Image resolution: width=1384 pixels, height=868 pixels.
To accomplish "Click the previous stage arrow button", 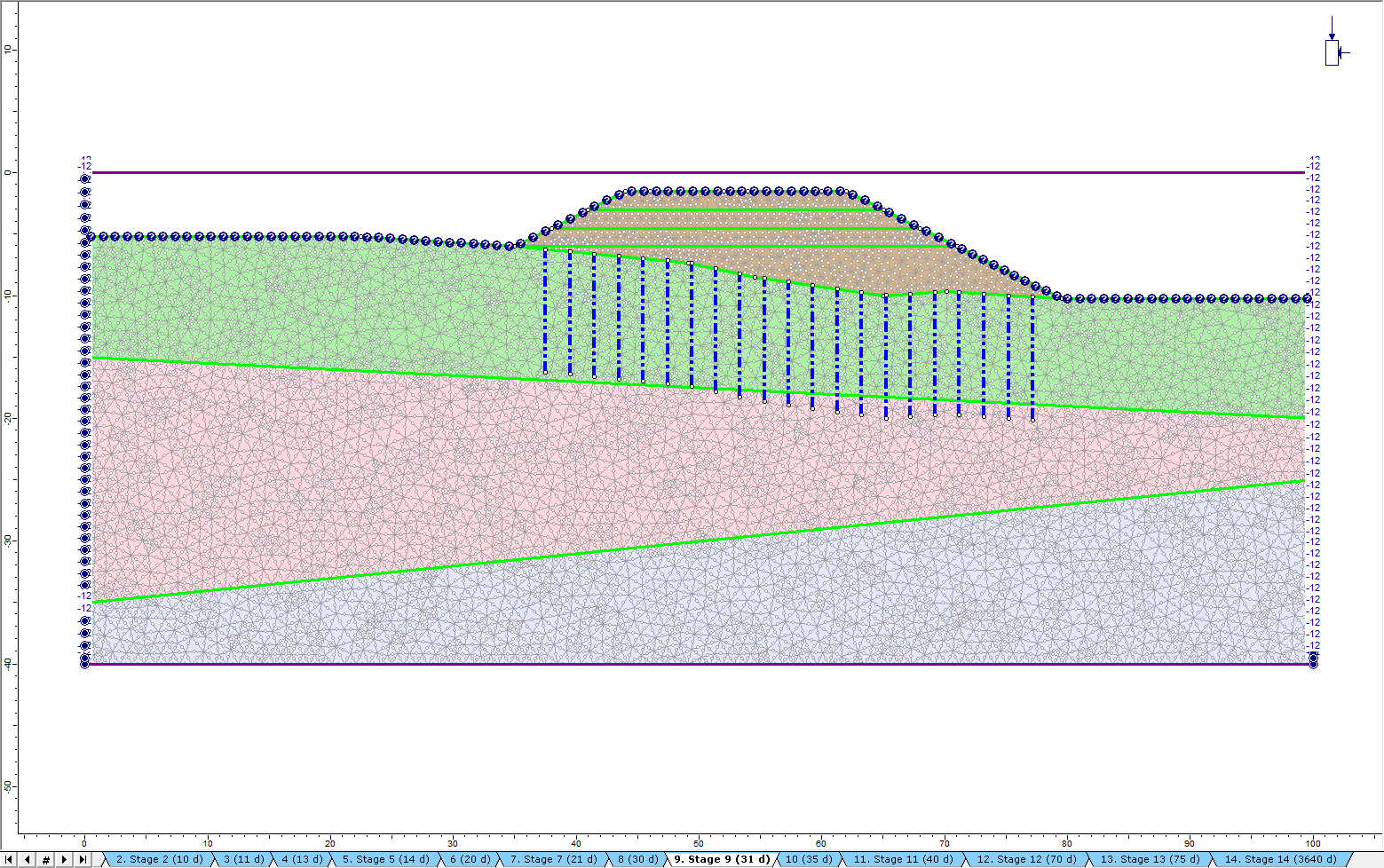I will coord(27,859).
